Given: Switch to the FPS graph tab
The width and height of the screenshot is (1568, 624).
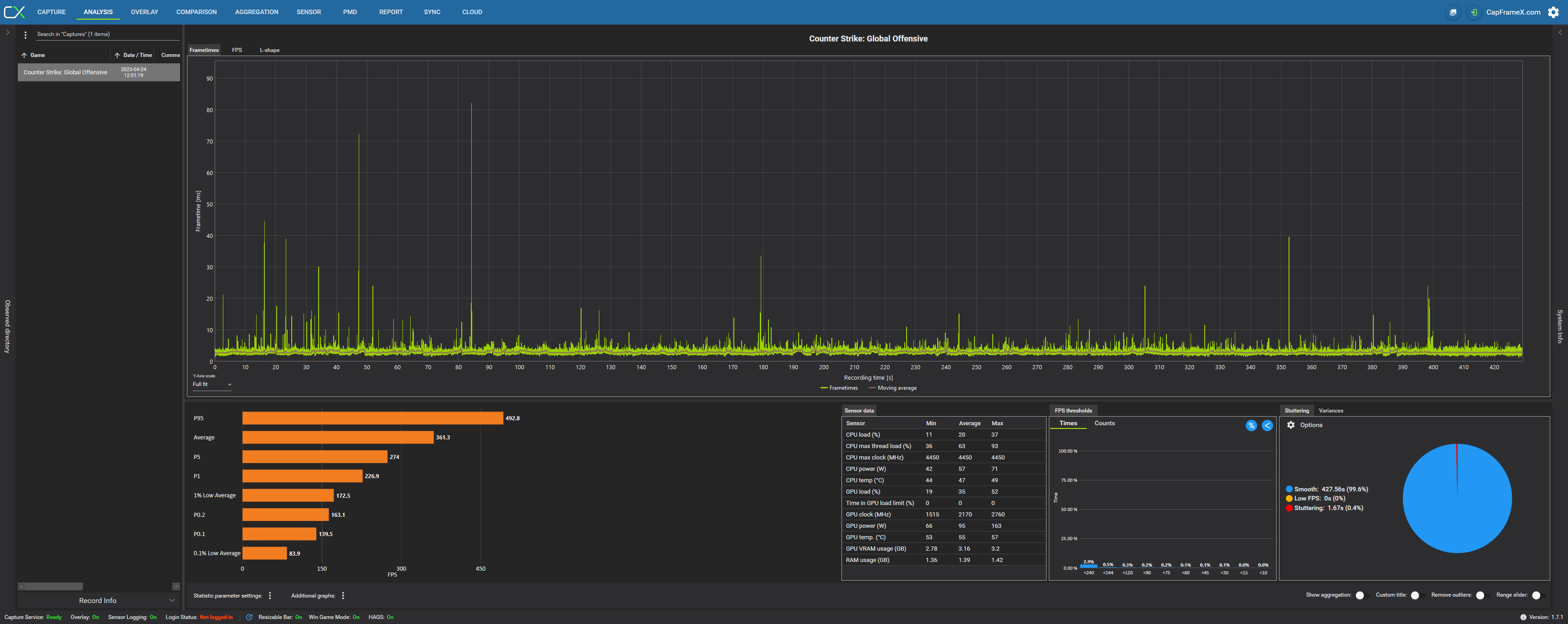Looking at the screenshot, I should (x=237, y=51).
